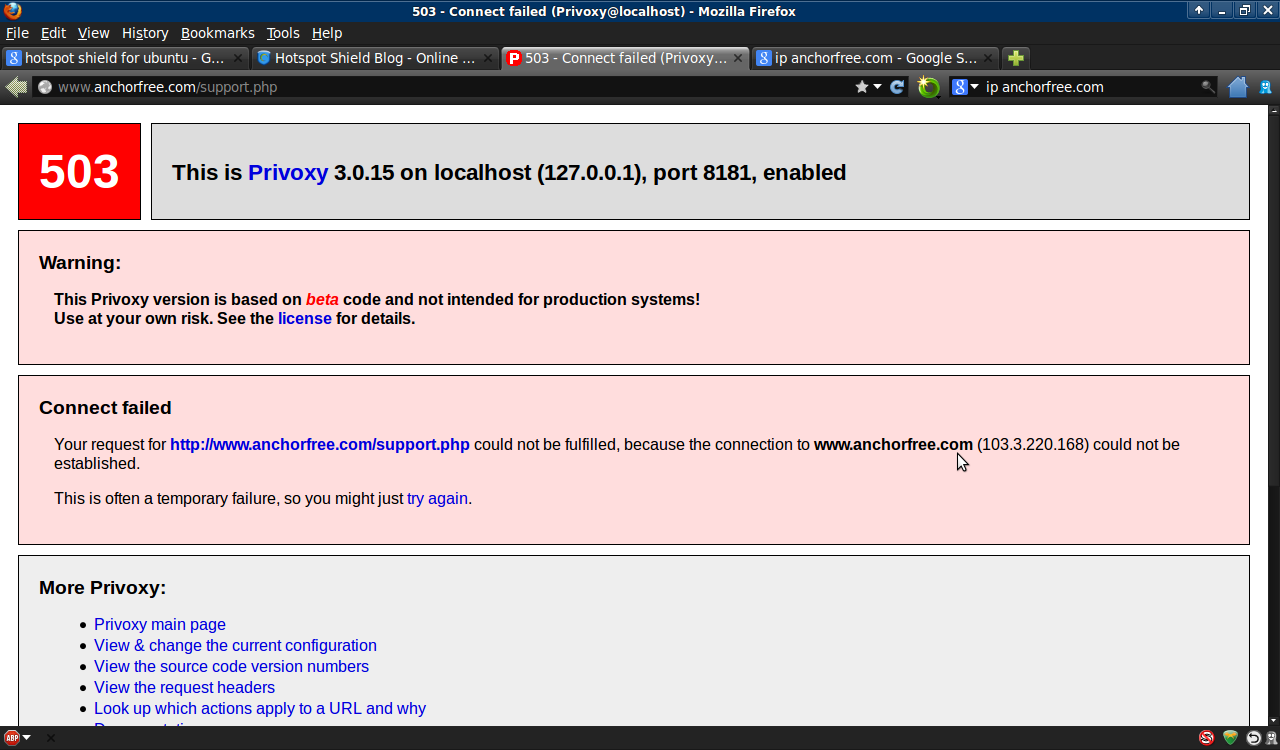Open the anchorfree.com/support.php link
This screenshot has width=1280, height=750.
coord(320,444)
